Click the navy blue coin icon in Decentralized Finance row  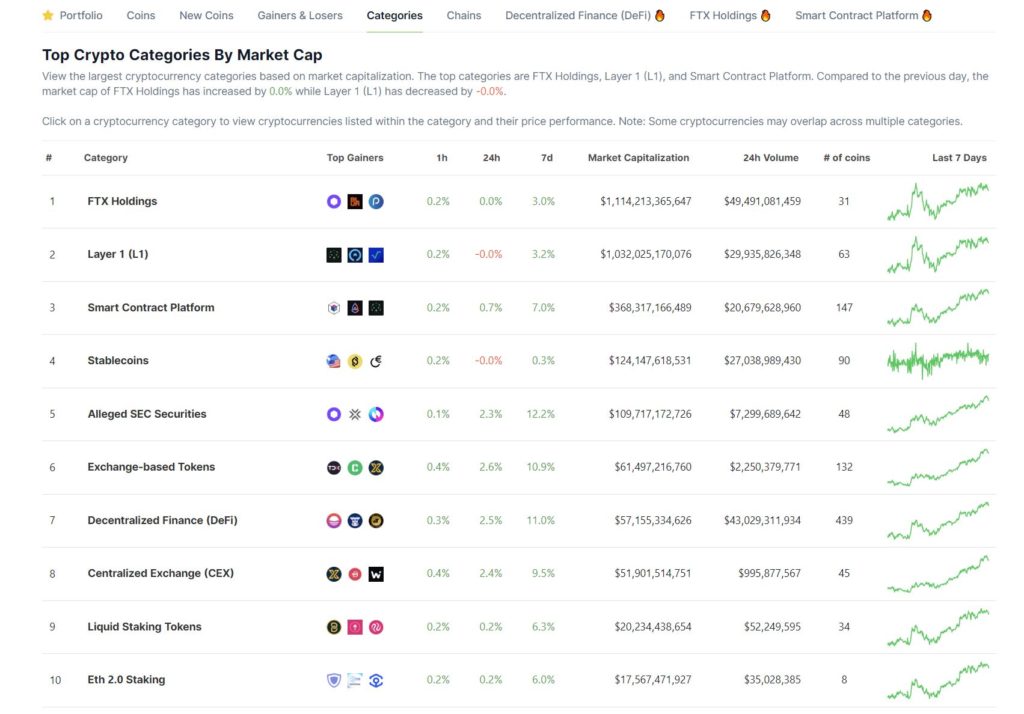(x=355, y=521)
